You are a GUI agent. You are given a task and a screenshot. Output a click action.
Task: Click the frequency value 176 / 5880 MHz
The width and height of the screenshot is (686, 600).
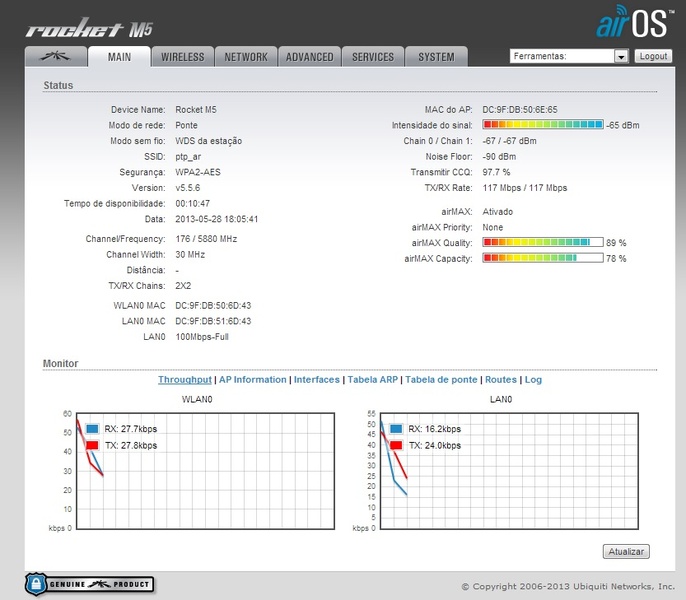[206, 239]
